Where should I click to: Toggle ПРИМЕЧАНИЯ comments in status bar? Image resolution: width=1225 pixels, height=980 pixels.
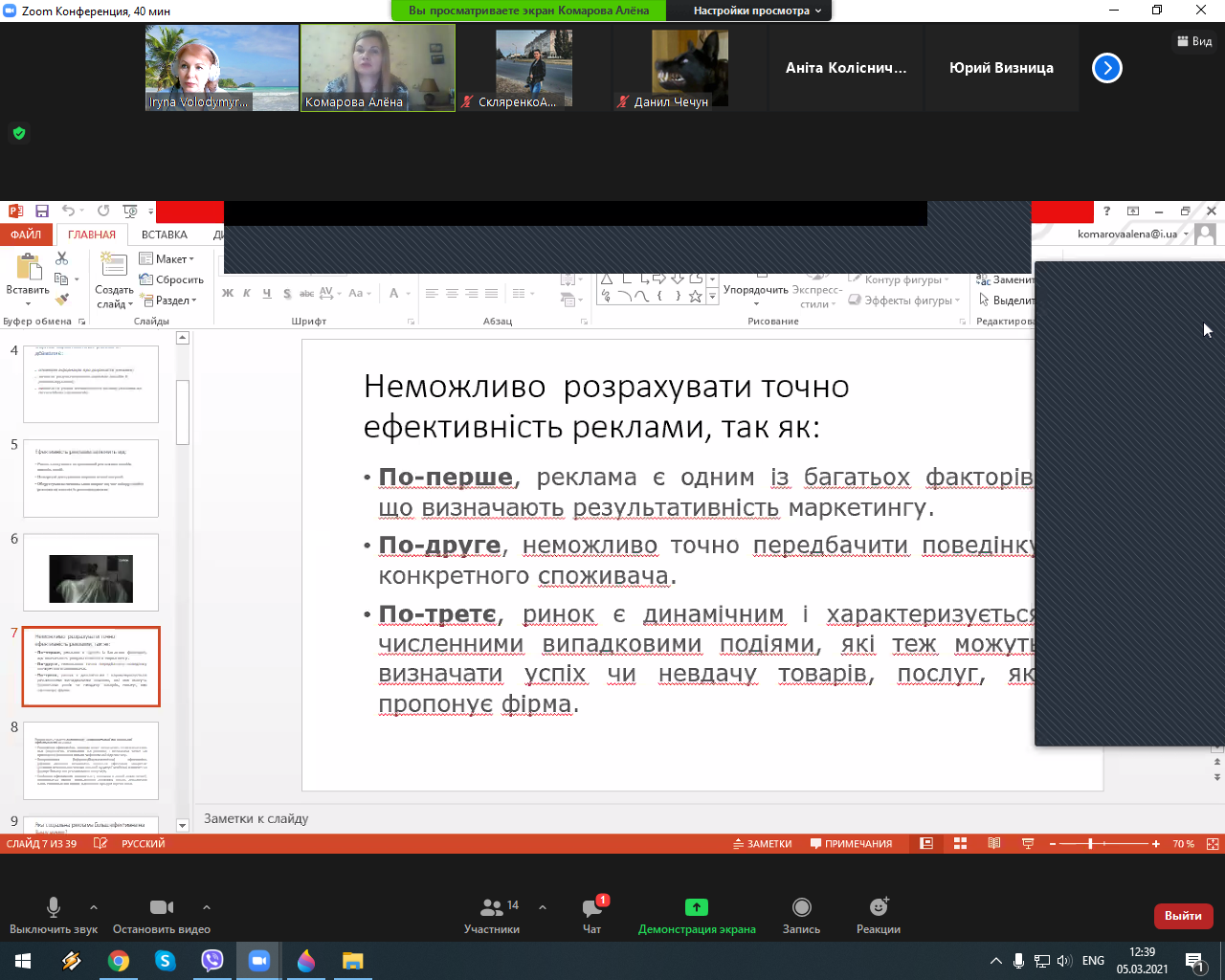click(851, 844)
